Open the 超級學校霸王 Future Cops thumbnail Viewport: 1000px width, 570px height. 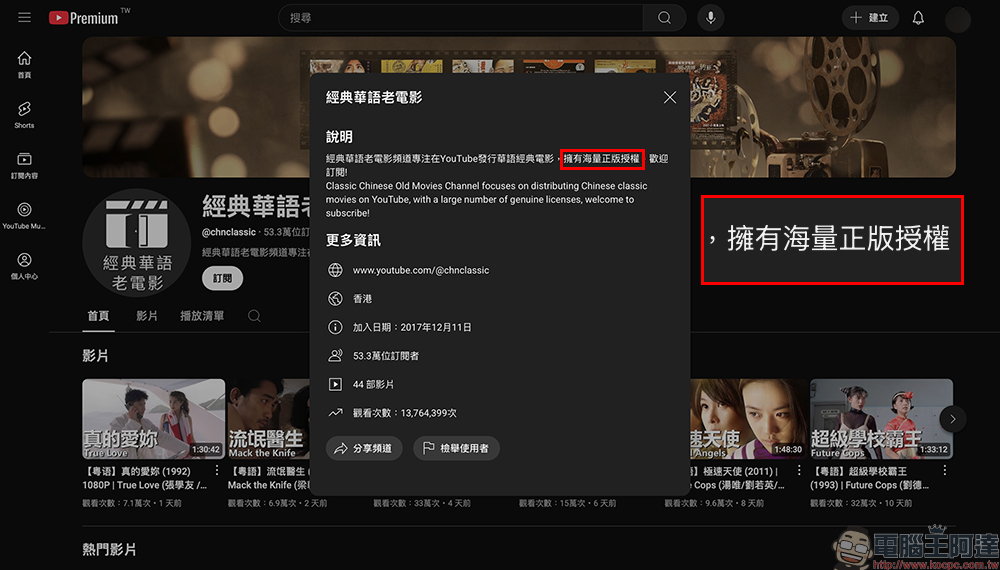tap(881, 419)
